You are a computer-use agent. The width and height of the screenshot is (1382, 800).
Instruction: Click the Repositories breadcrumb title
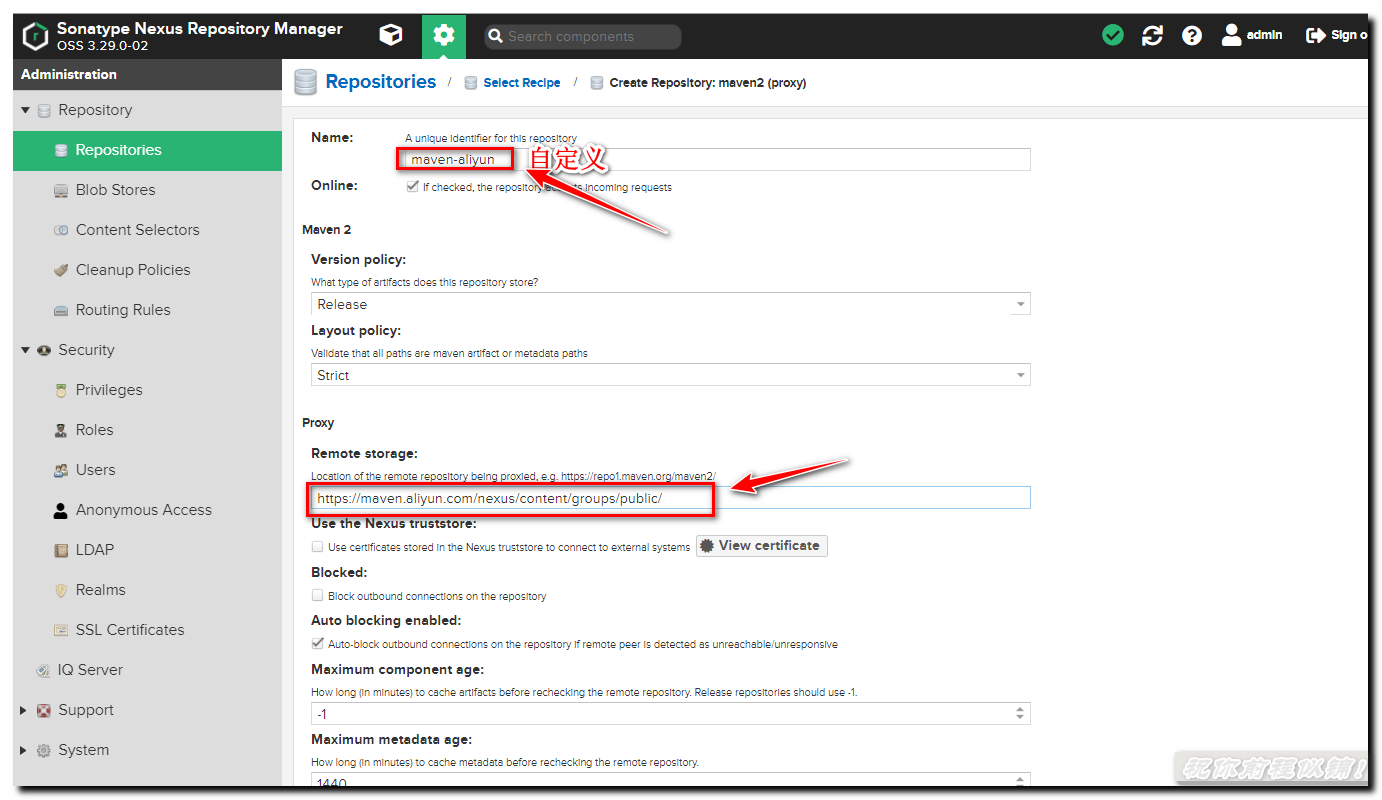pos(381,82)
